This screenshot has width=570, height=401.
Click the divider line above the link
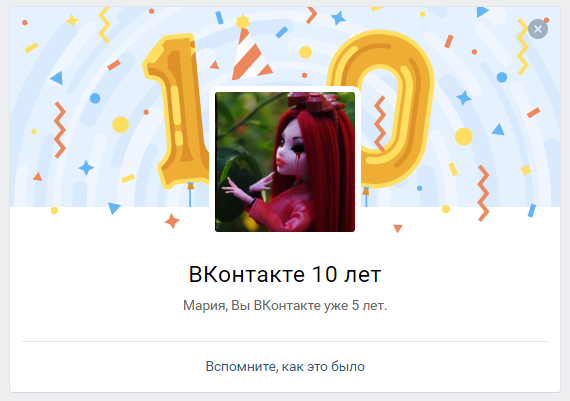pos(285,341)
